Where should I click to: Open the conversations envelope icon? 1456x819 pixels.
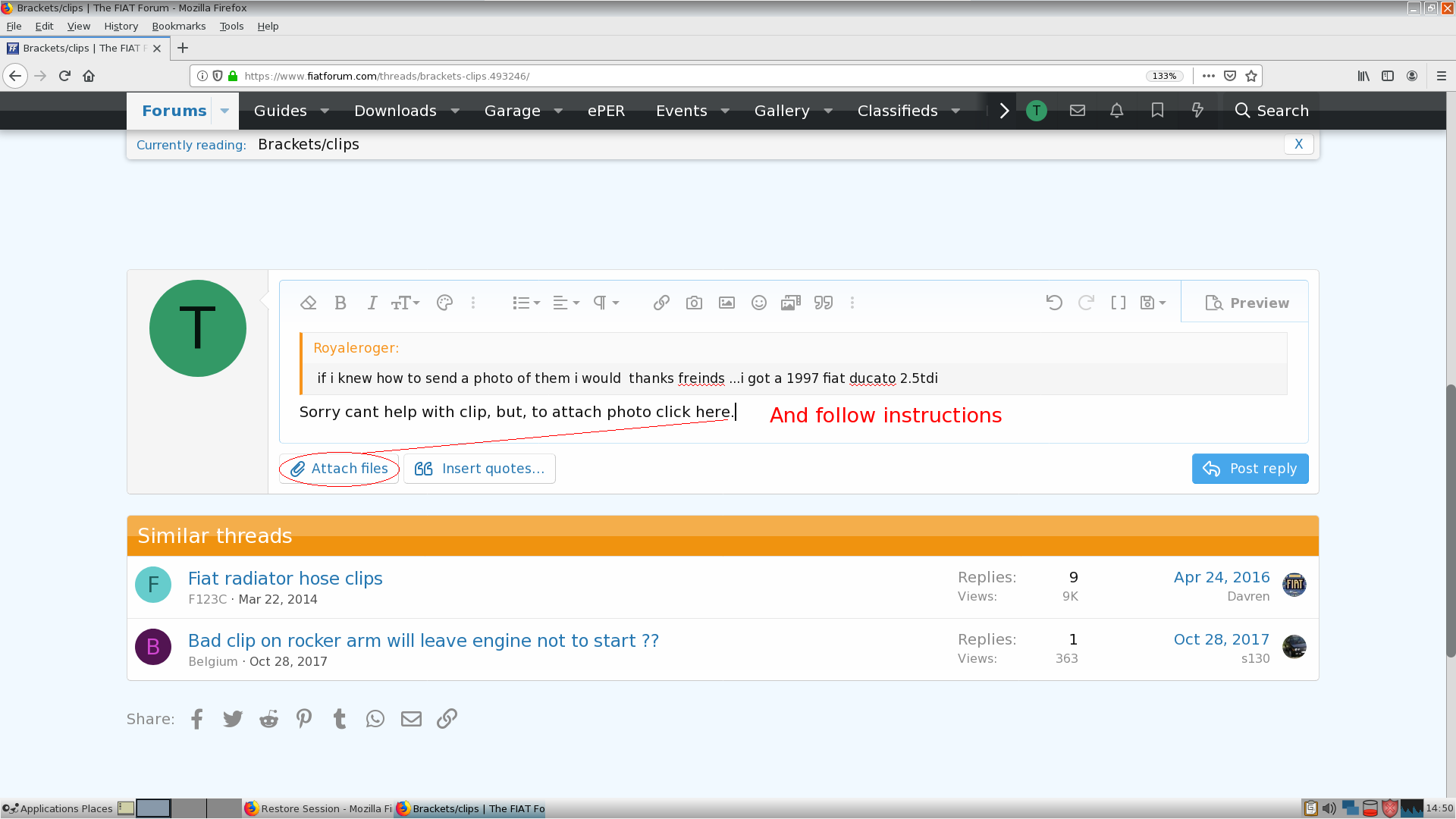[x=1077, y=111]
